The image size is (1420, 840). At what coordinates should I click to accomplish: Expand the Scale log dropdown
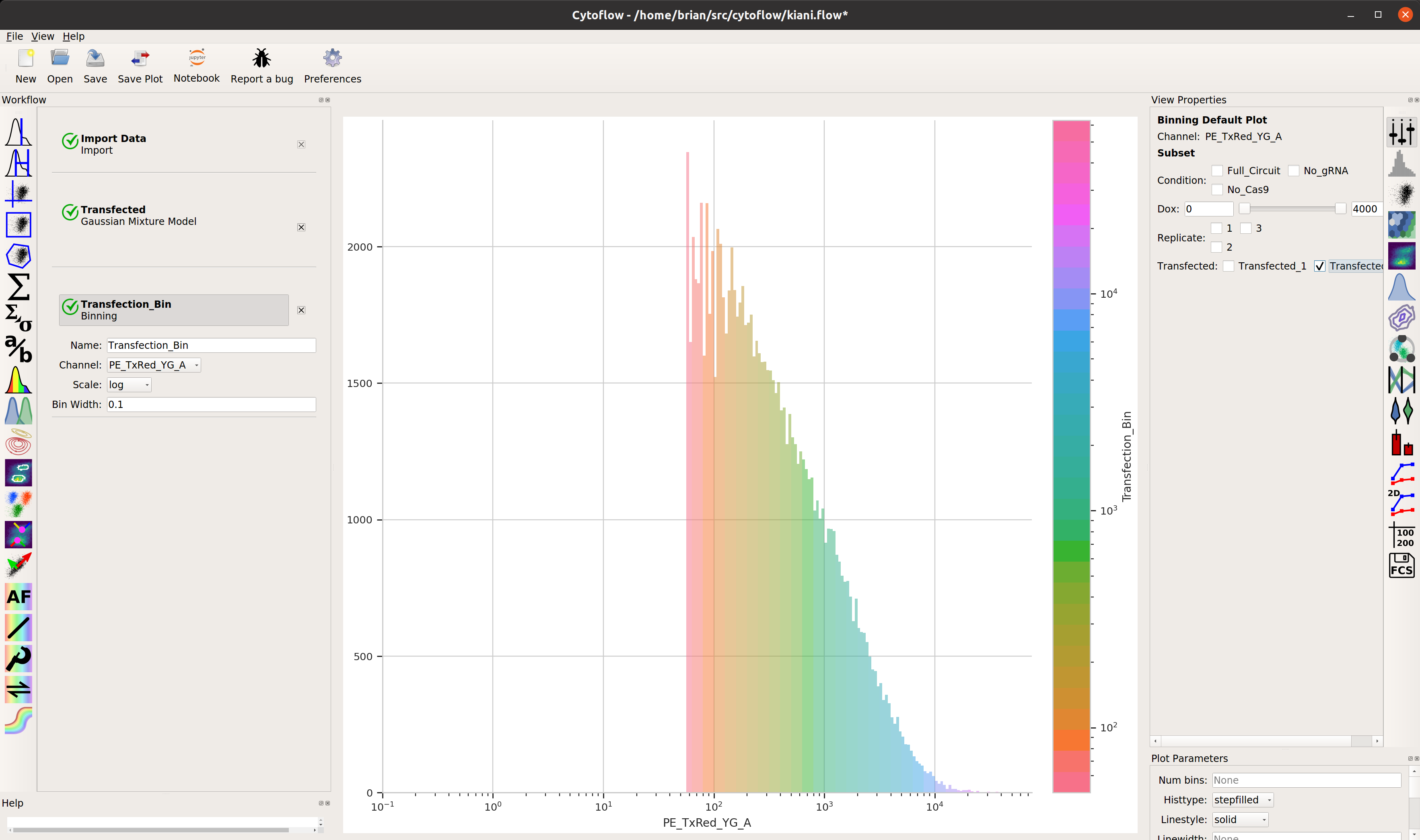[129, 385]
